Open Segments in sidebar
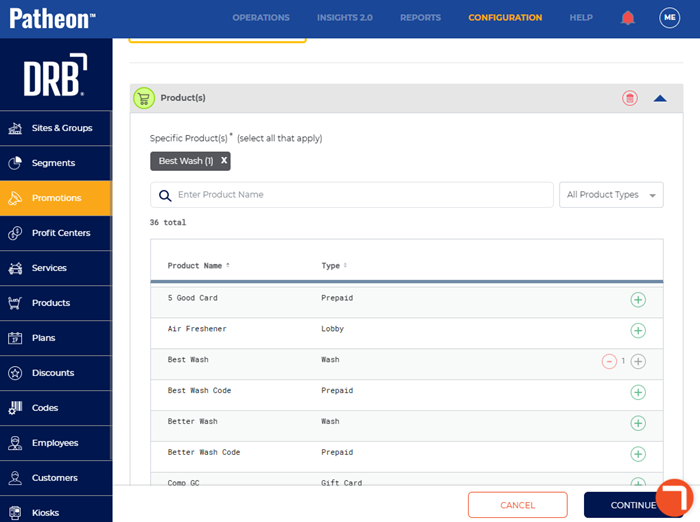Viewport: 700px width, 522px height. 56,163
